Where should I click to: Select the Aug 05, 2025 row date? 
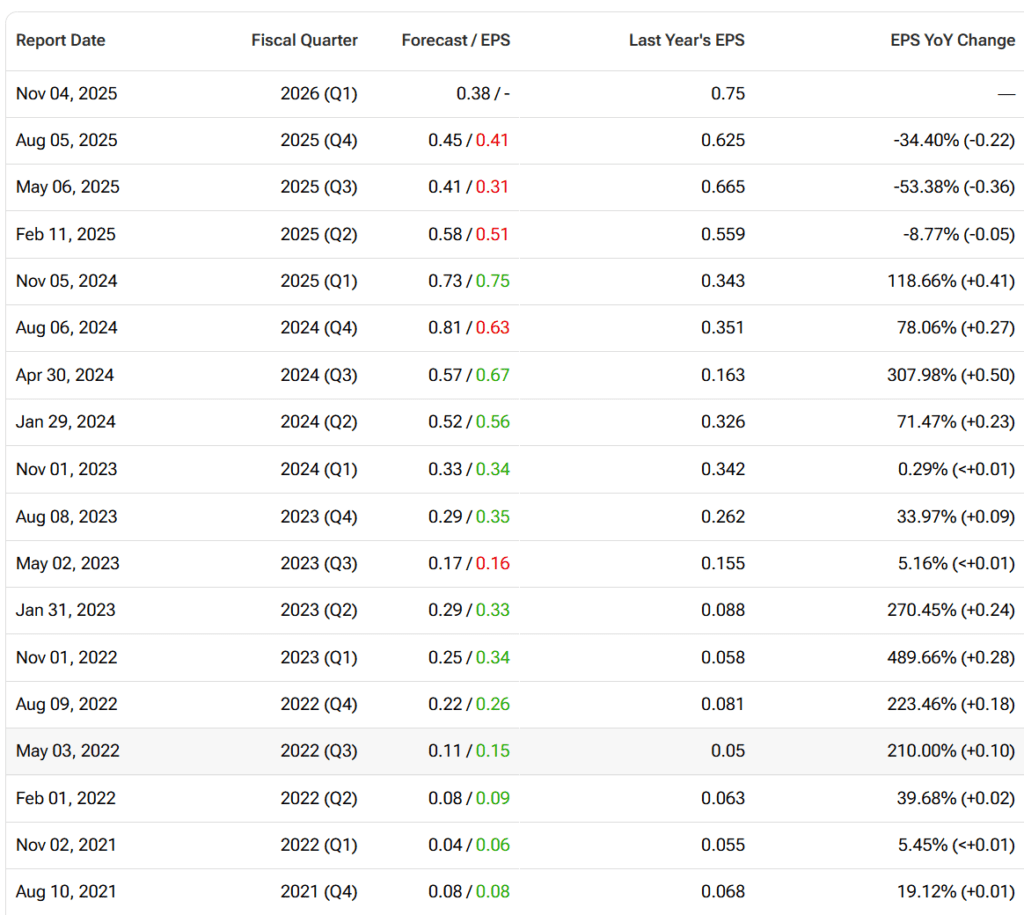click(66, 141)
